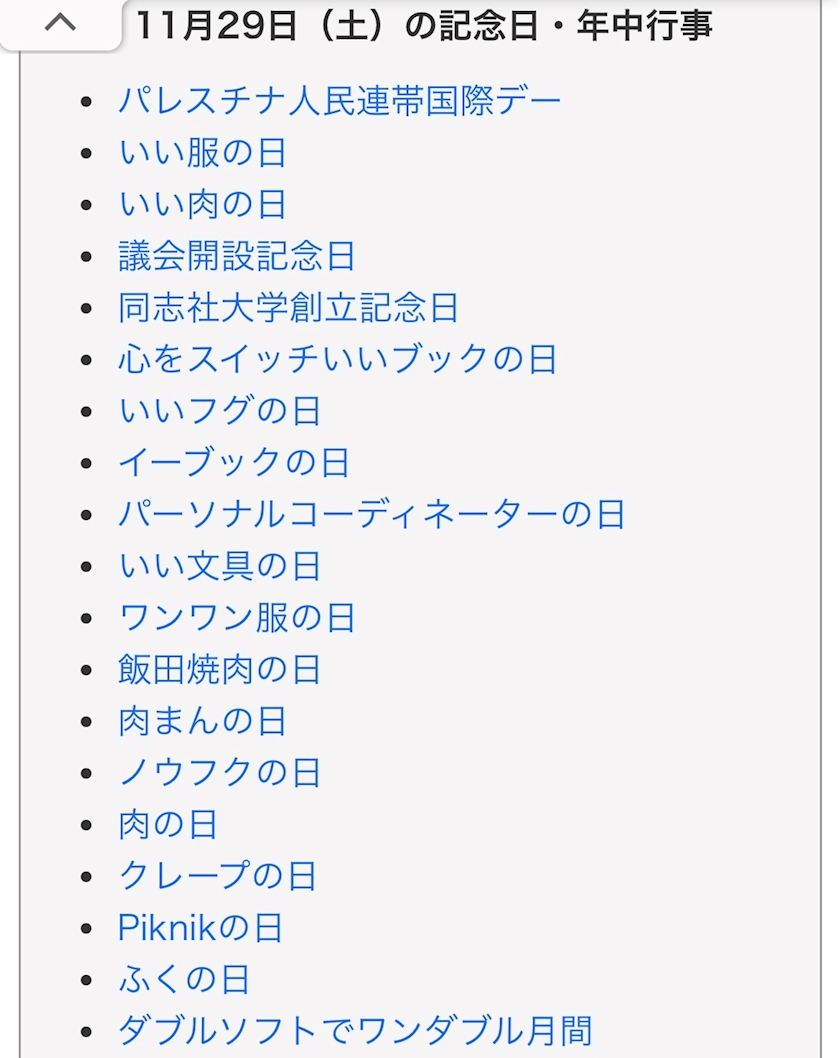Screen dimensions: 840x1058
Task: Visit the ワンワン服の日 entry
Action: [236, 618]
